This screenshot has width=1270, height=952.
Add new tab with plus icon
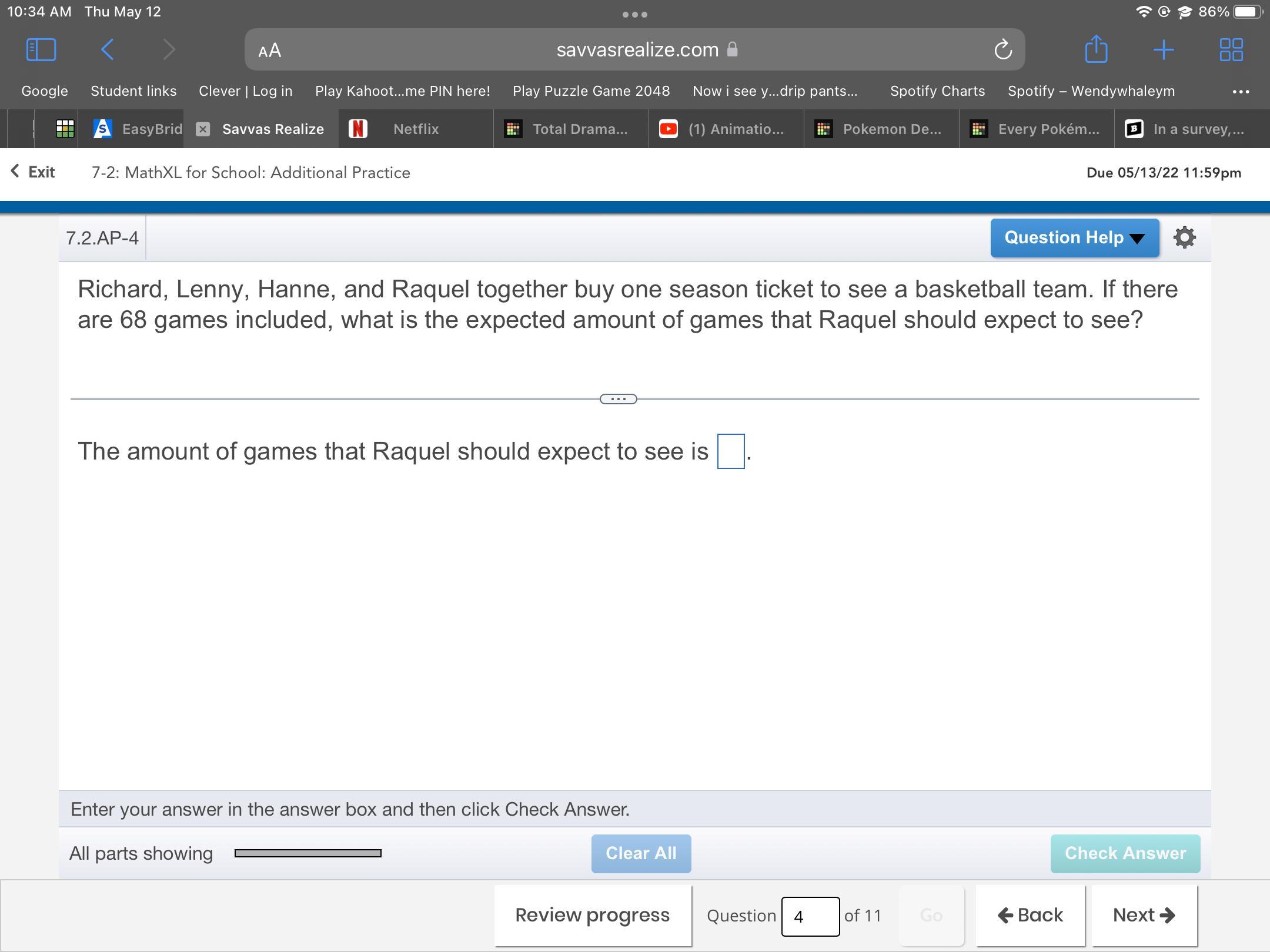click(1164, 50)
